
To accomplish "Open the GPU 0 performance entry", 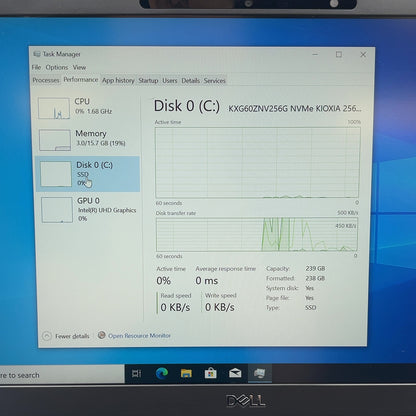I will pos(88,209).
